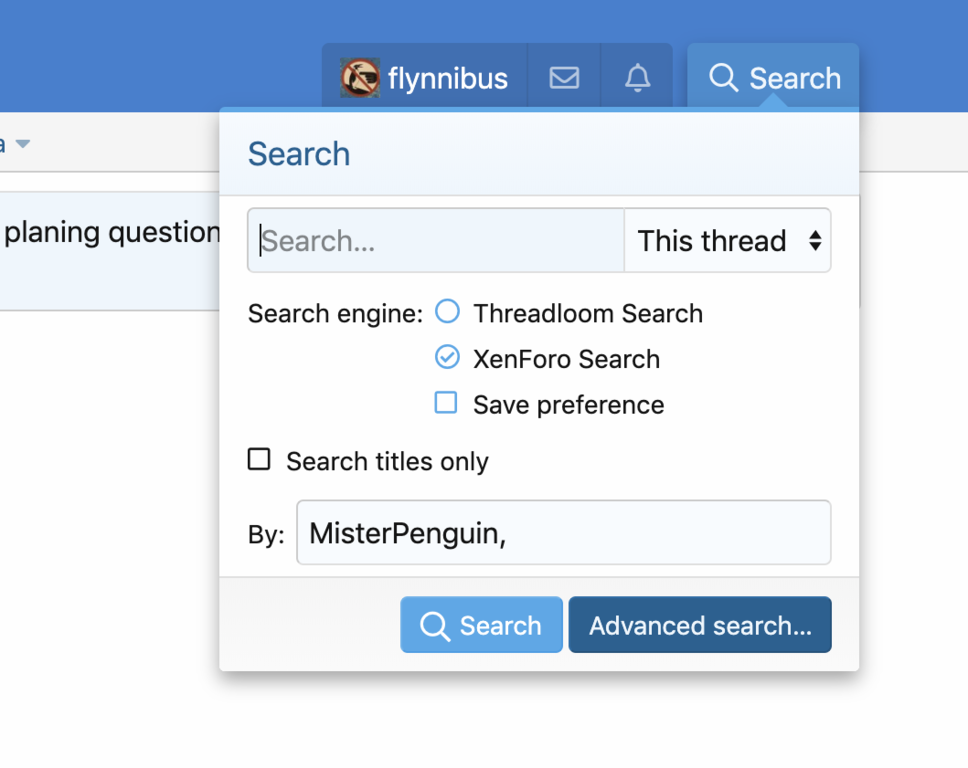Expand the dropdown caret in left navigation
The image size is (968, 768).
click(23, 144)
